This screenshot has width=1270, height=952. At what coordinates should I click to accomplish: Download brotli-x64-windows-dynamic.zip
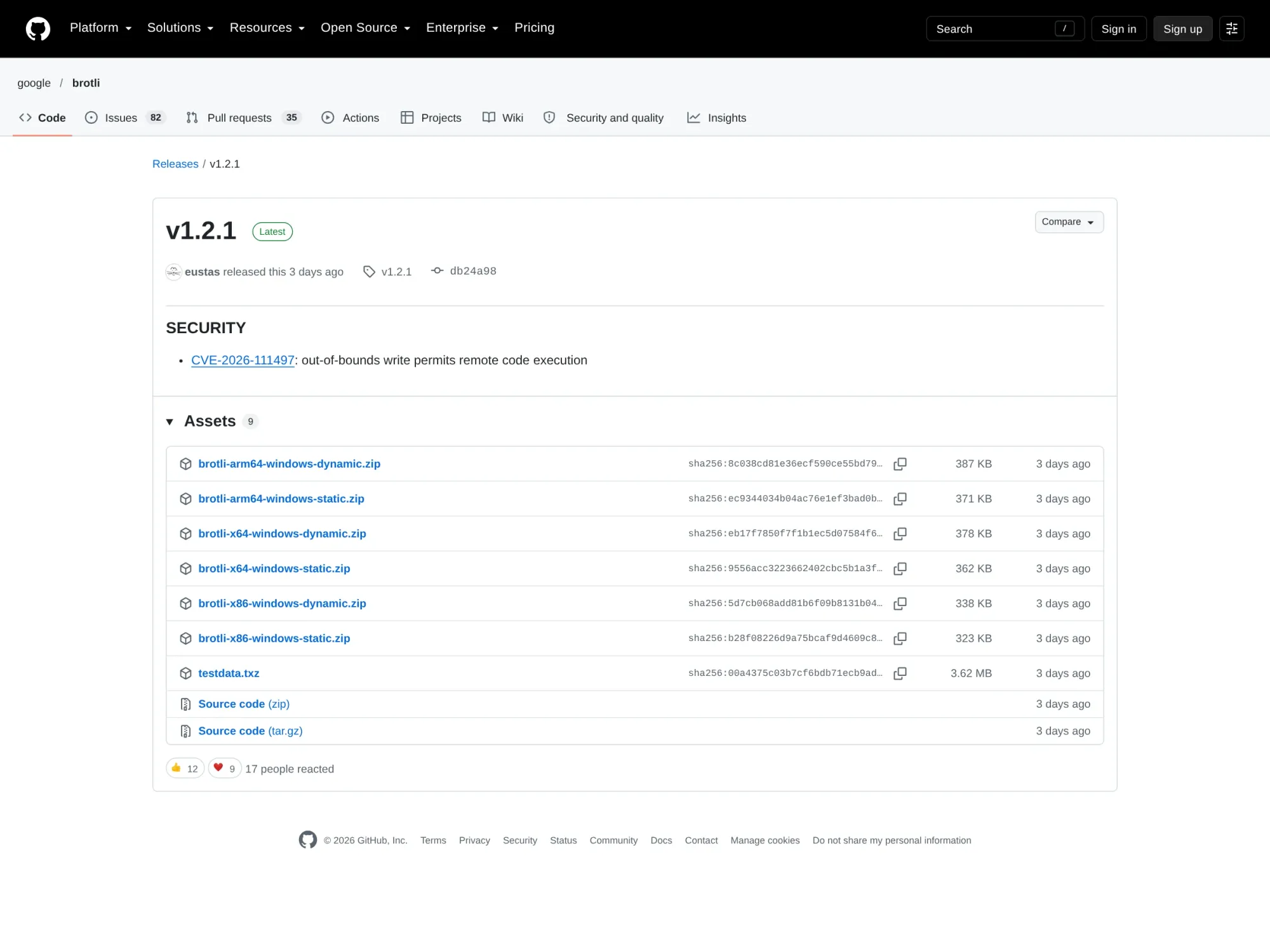point(282,534)
